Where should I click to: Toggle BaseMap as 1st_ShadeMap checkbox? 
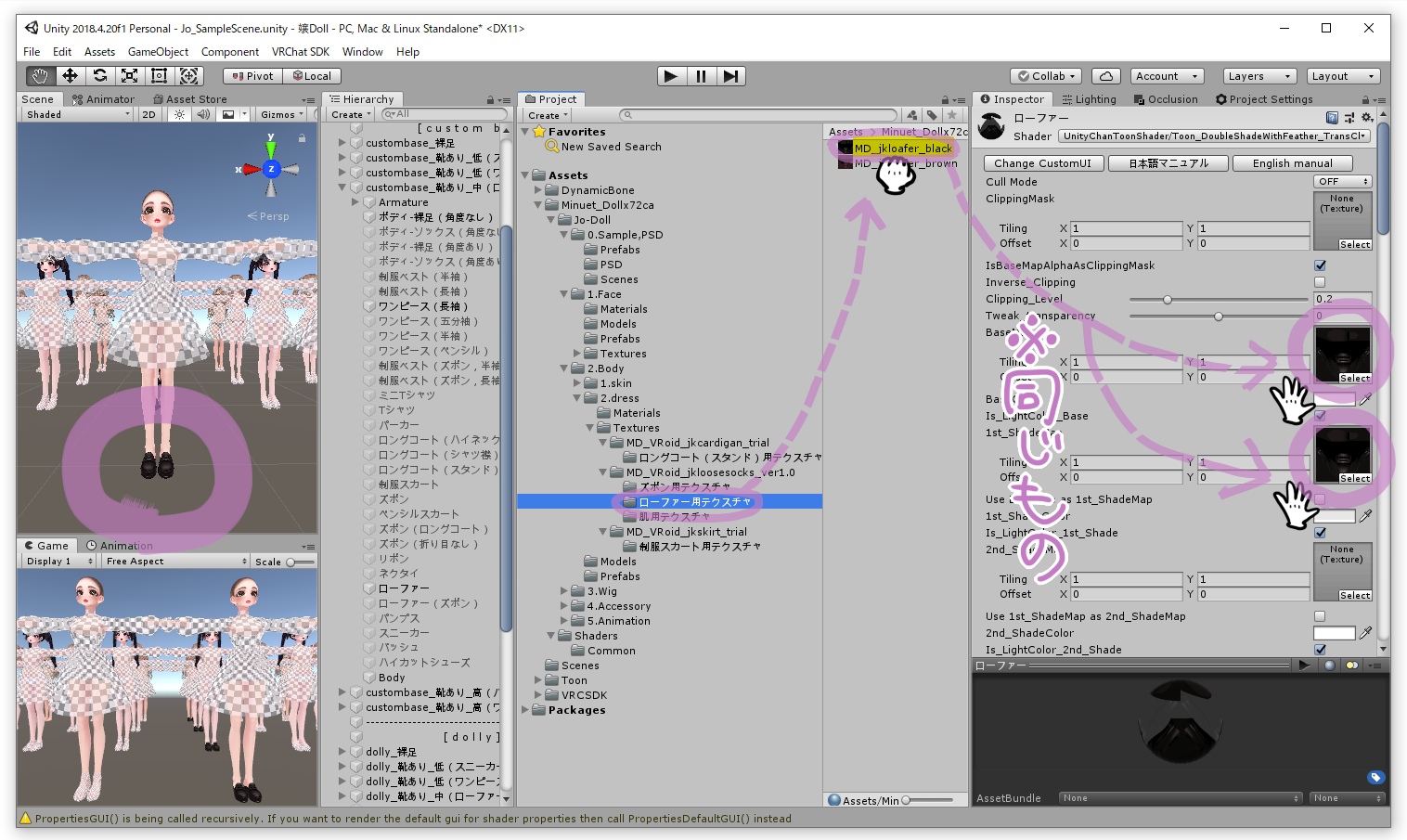[1320, 499]
